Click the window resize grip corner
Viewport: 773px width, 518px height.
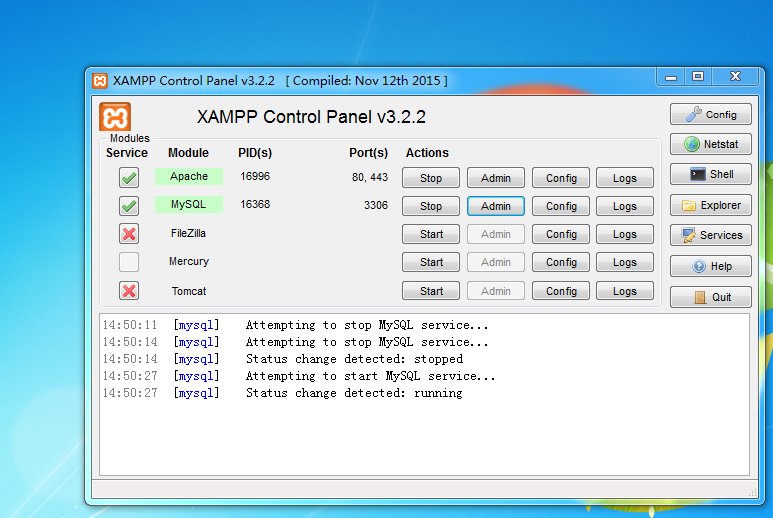pos(753,492)
